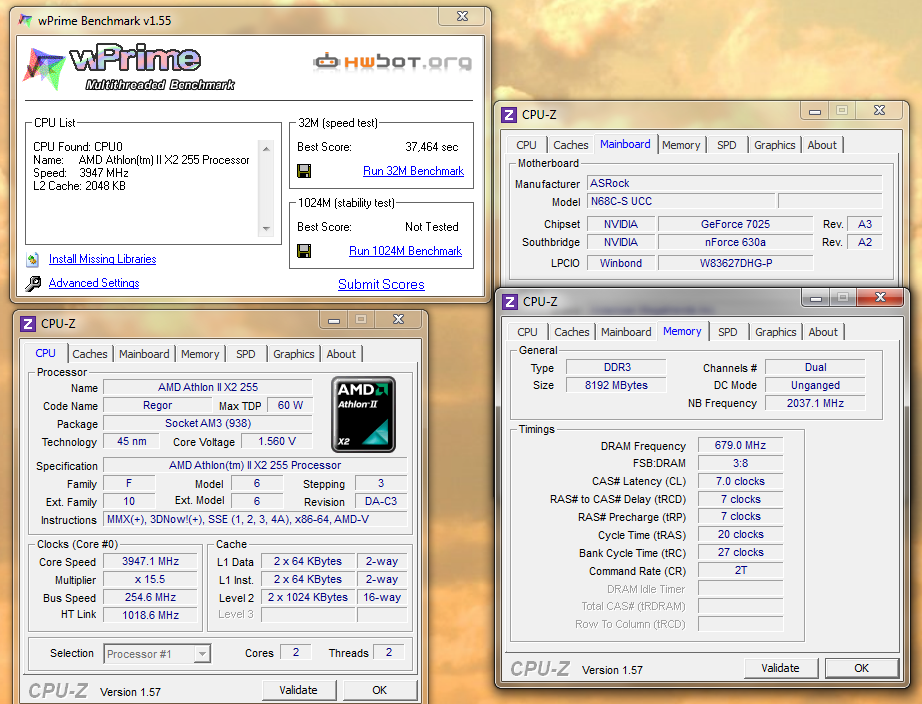Click the 2T command rate value

coord(740,570)
